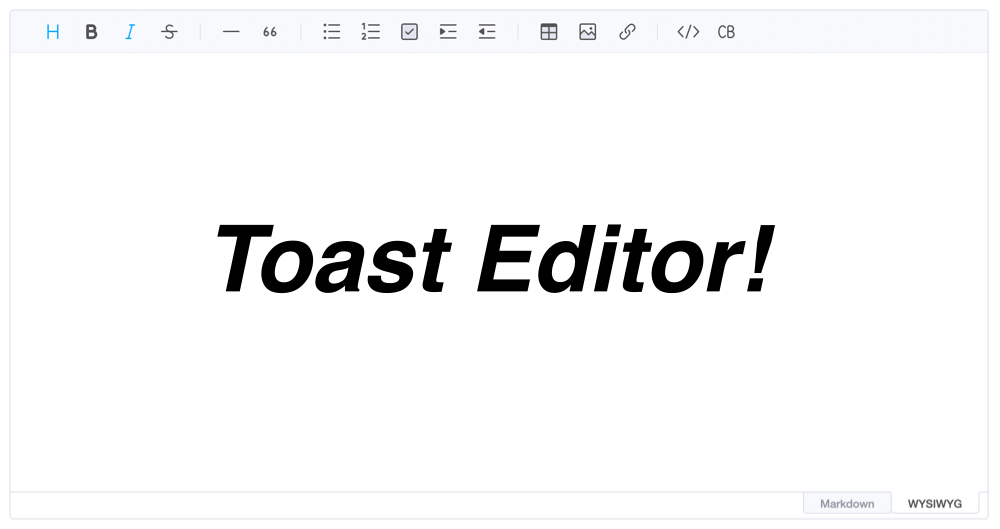Open the Headings toolbar option
1000x529 pixels.
pos(53,32)
